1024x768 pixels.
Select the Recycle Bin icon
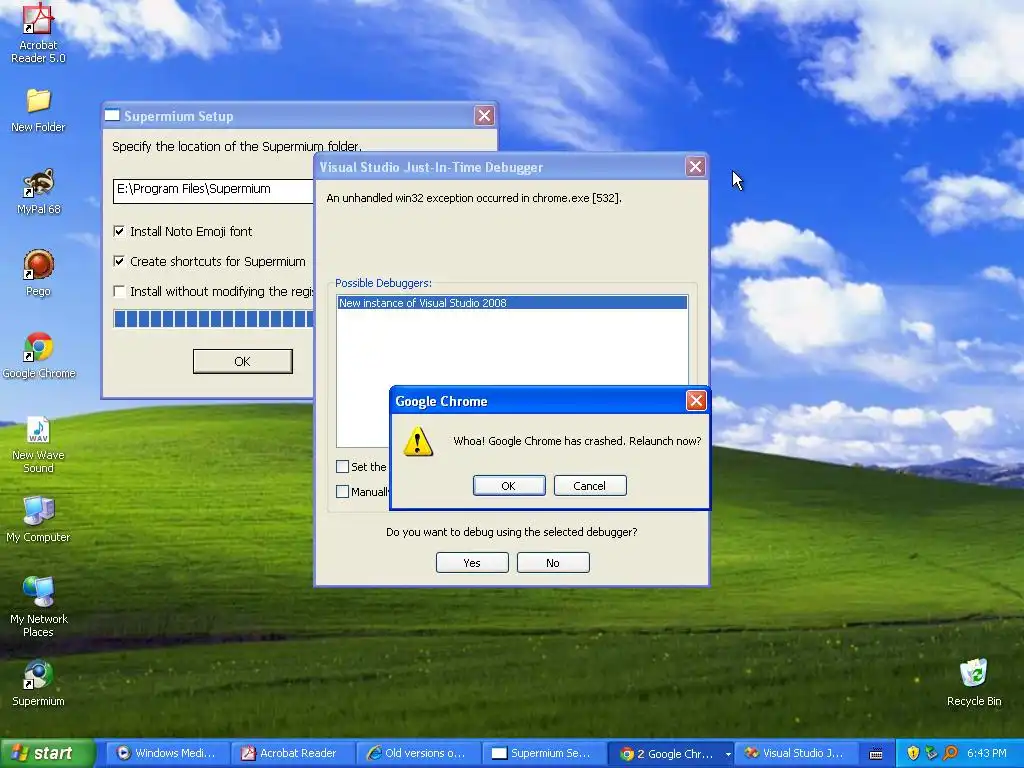click(x=974, y=683)
